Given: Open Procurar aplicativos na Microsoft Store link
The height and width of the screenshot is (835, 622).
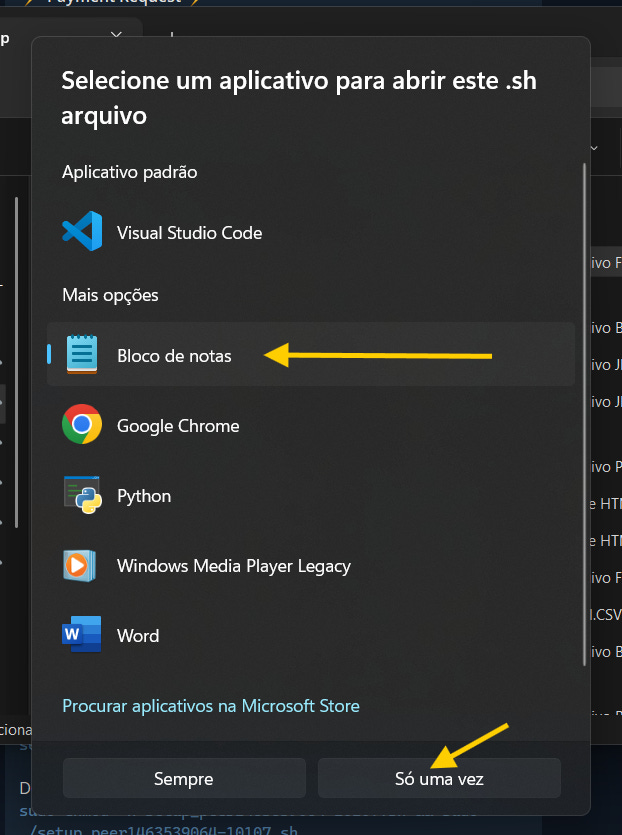Looking at the screenshot, I should [x=211, y=706].
